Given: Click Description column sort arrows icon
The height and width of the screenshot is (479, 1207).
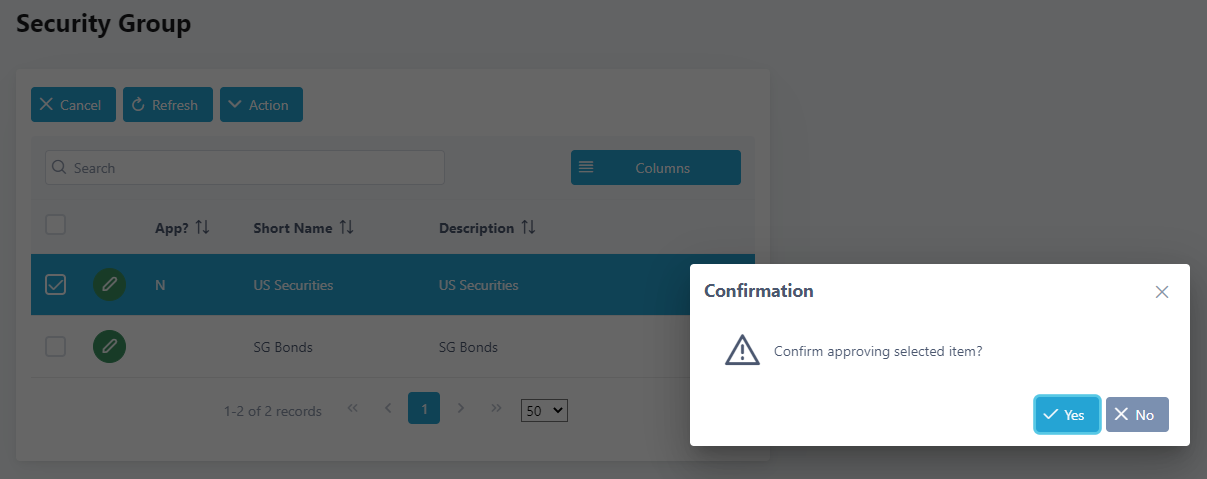Looking at the screenshot, I should click(528, 227).
